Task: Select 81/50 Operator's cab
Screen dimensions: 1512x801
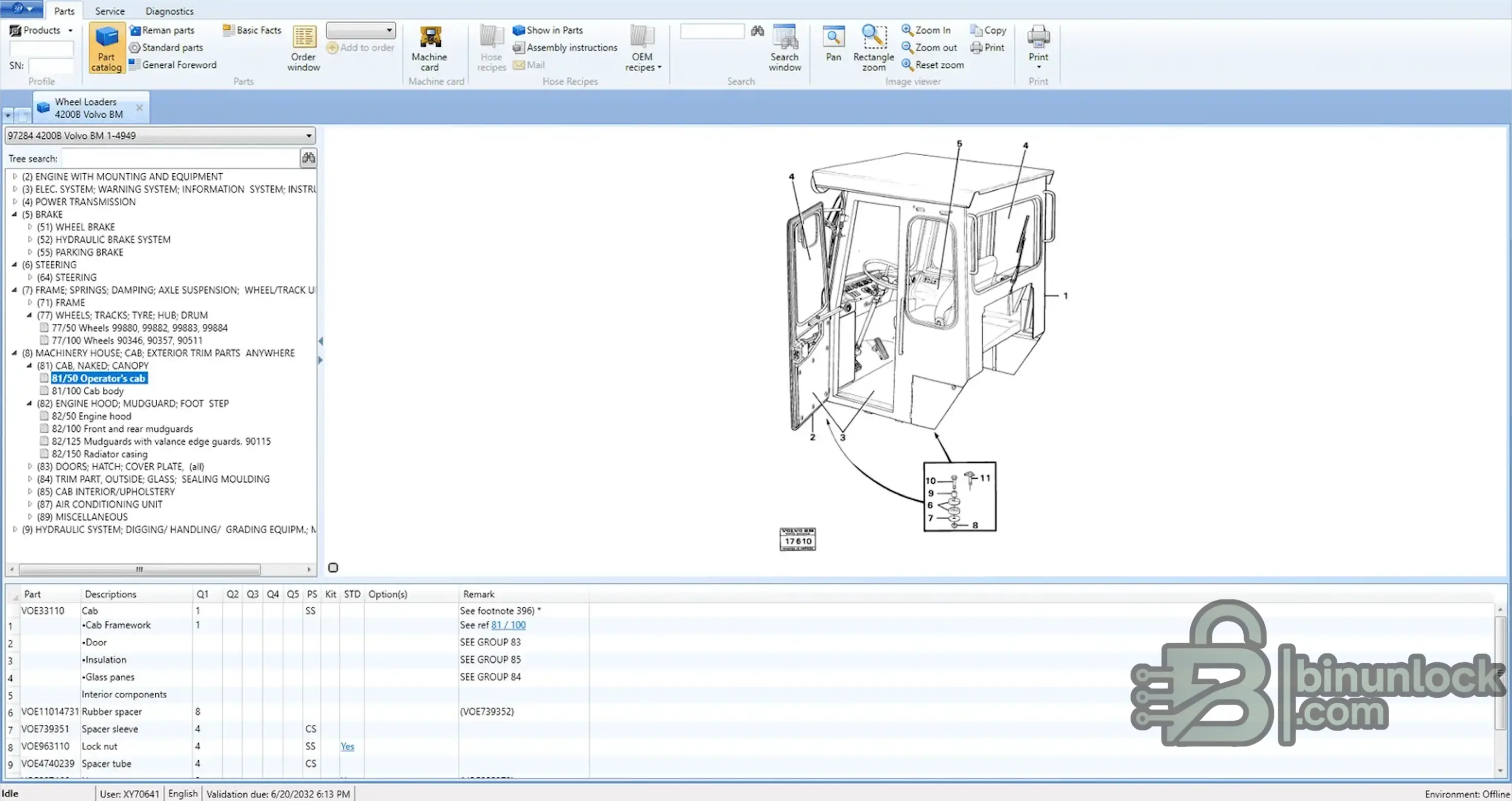Action: point(99,378)
